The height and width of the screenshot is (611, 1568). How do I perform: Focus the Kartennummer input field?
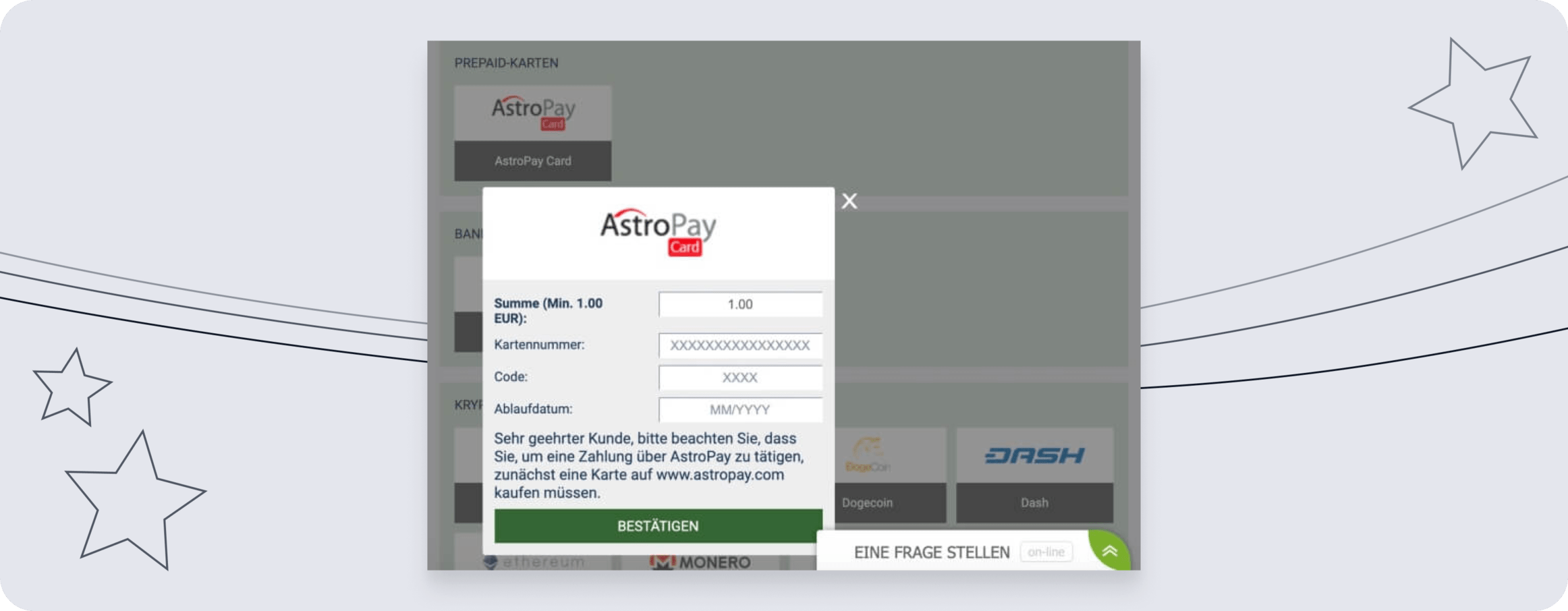point(740,345)
